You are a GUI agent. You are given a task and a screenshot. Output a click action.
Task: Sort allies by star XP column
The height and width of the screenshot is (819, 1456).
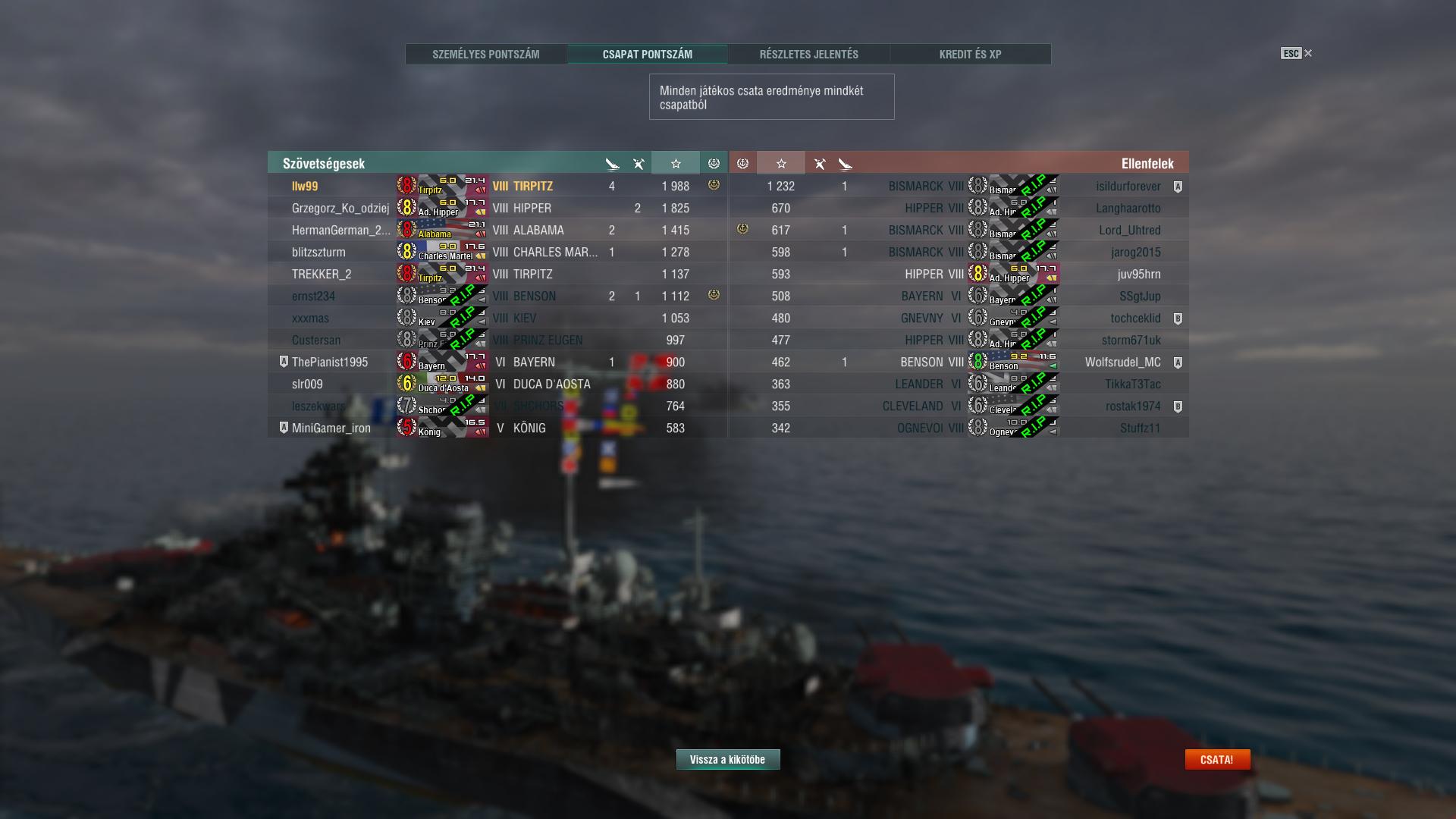click(676, 163)
